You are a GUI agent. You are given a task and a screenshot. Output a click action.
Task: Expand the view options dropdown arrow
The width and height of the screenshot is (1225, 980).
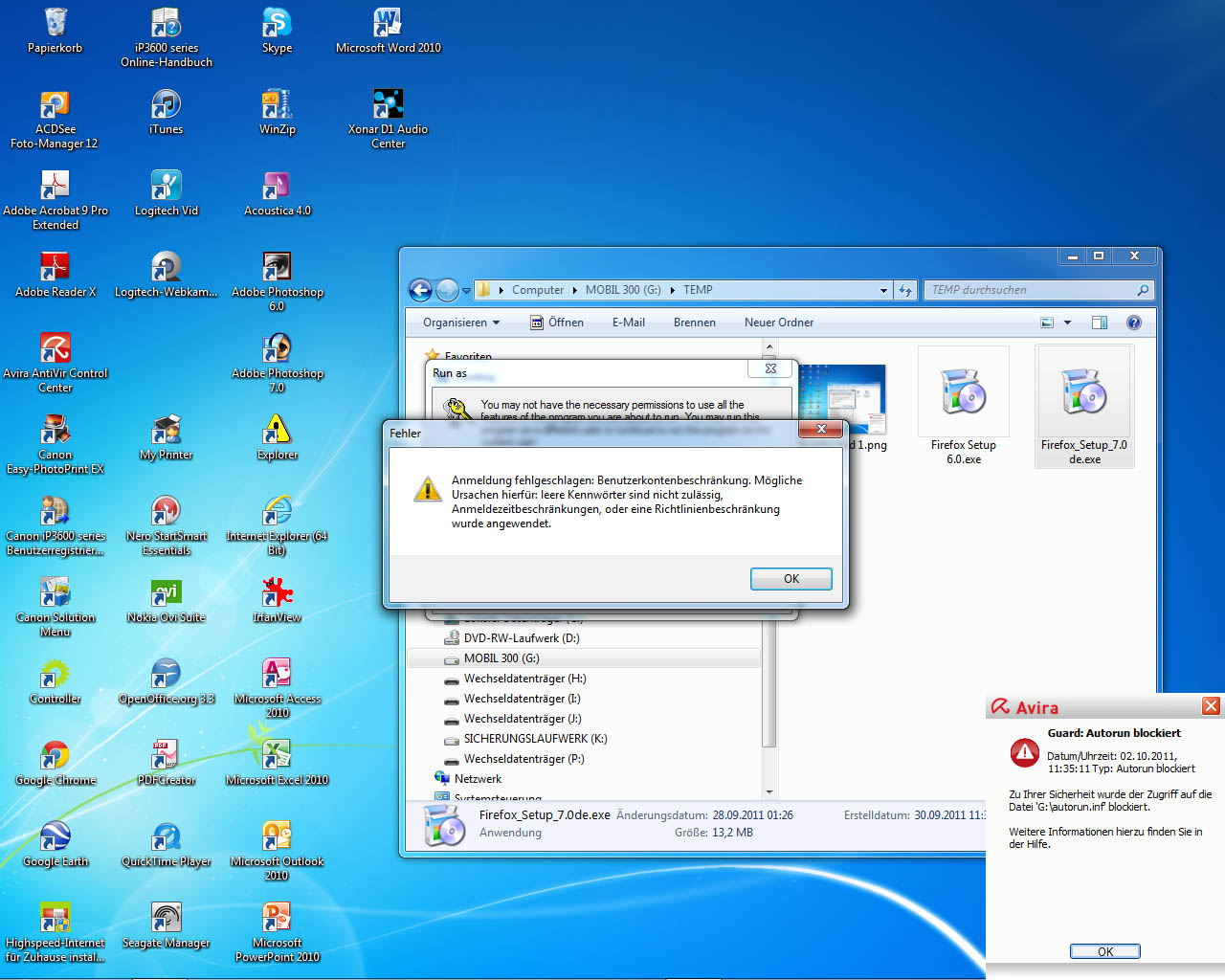1068,323
